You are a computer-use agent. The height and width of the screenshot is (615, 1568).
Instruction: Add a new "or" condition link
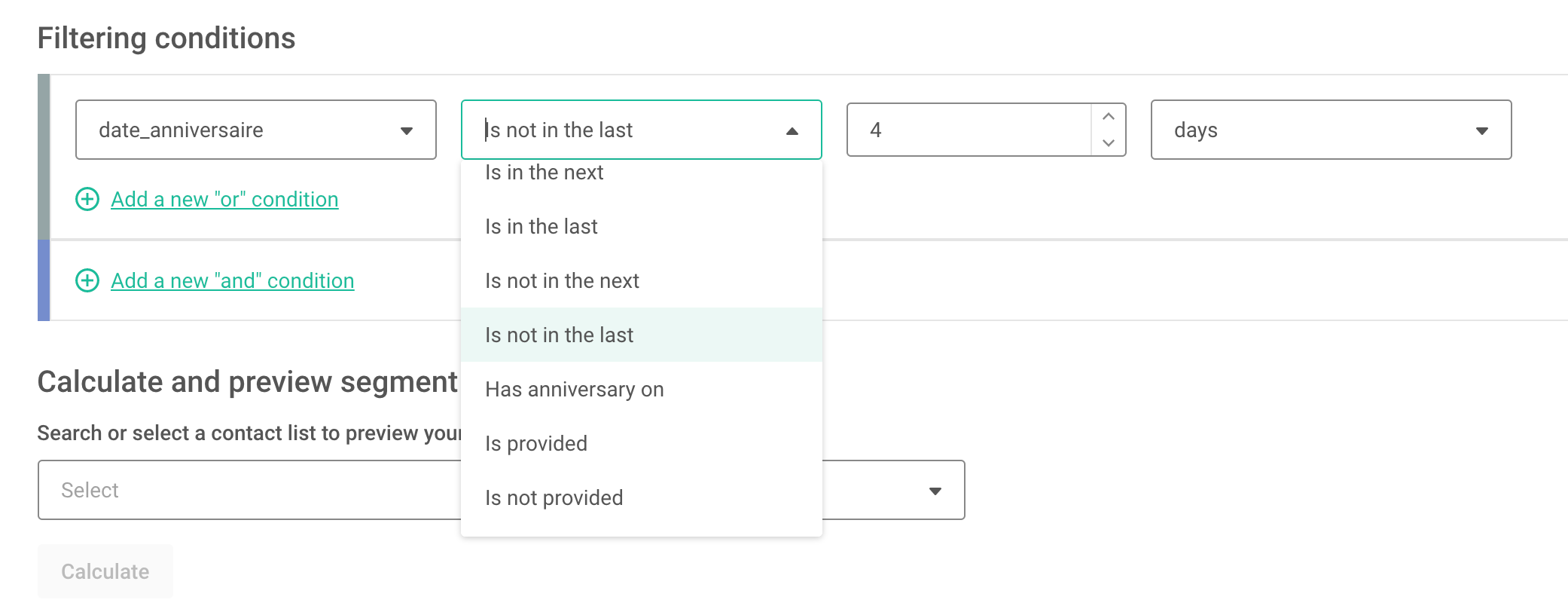point(224,199)
